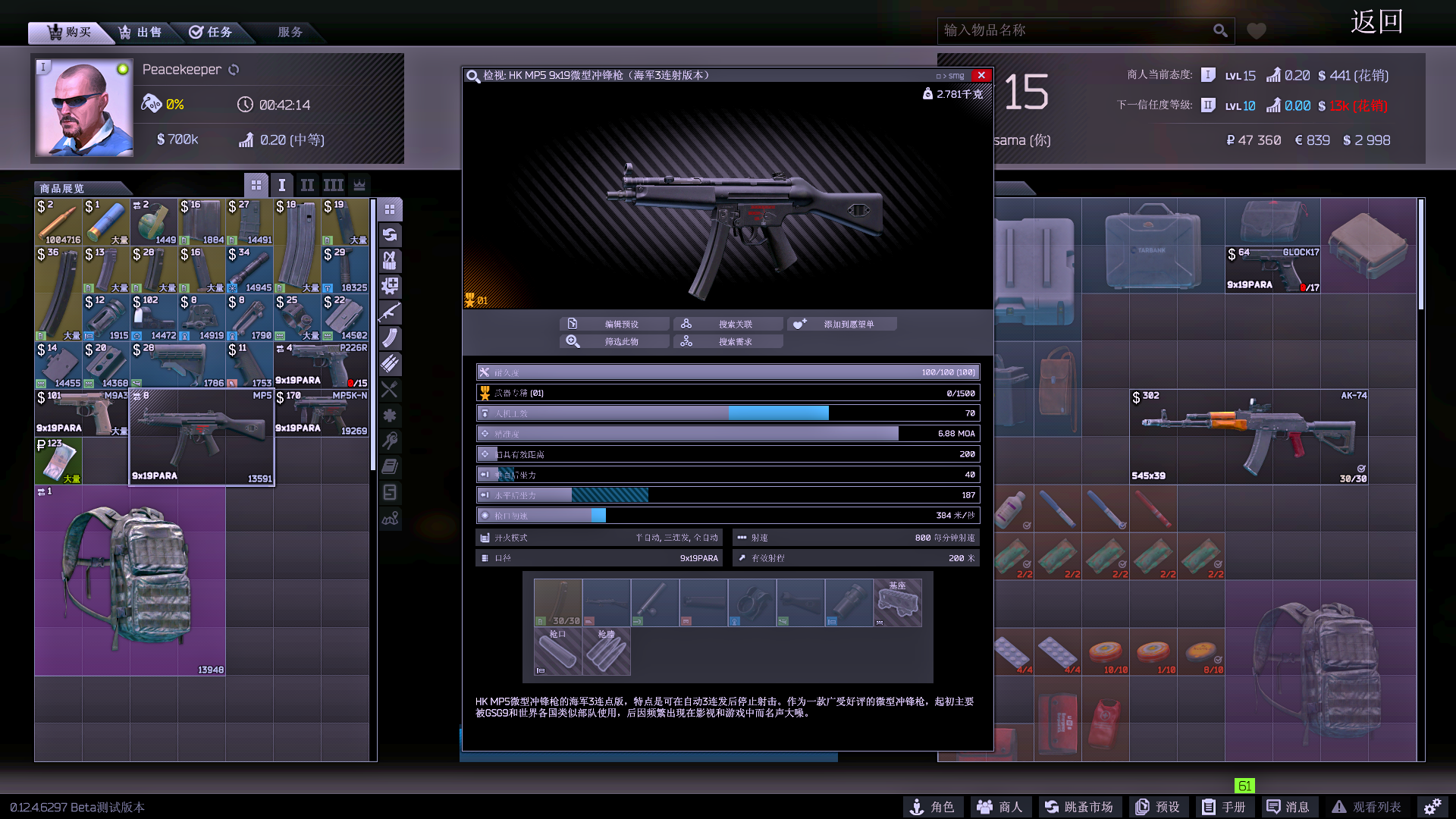Screen dimensions: 1456x819
Task: Click the refresh icon beside Peacekeeper name
Action: point(234,70)
